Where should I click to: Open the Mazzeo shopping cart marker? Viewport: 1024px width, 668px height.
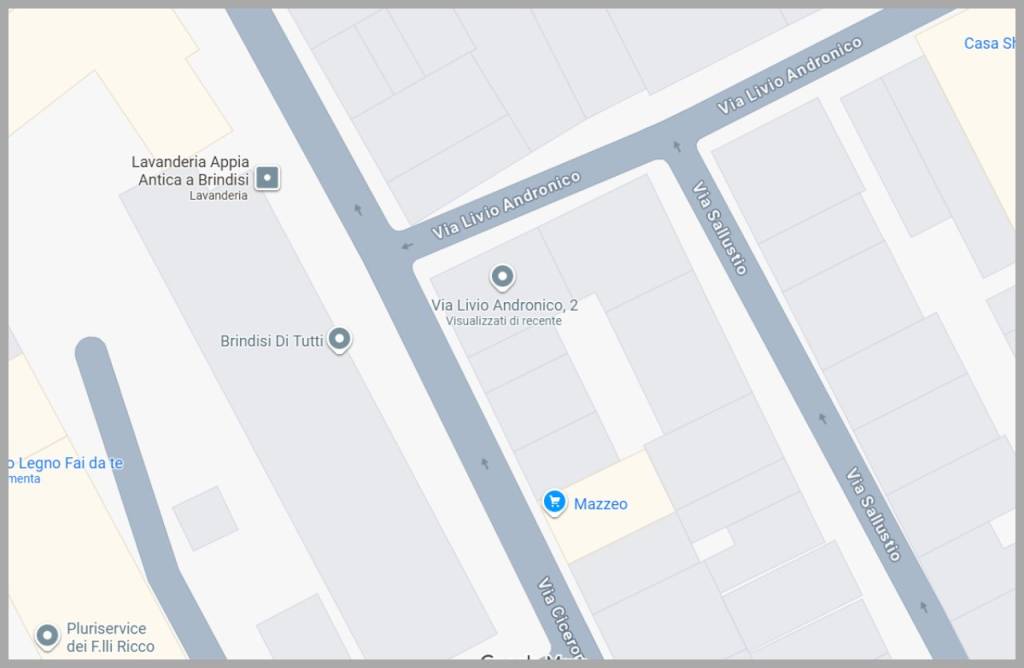pyautogui.click(x=554, y=503)
